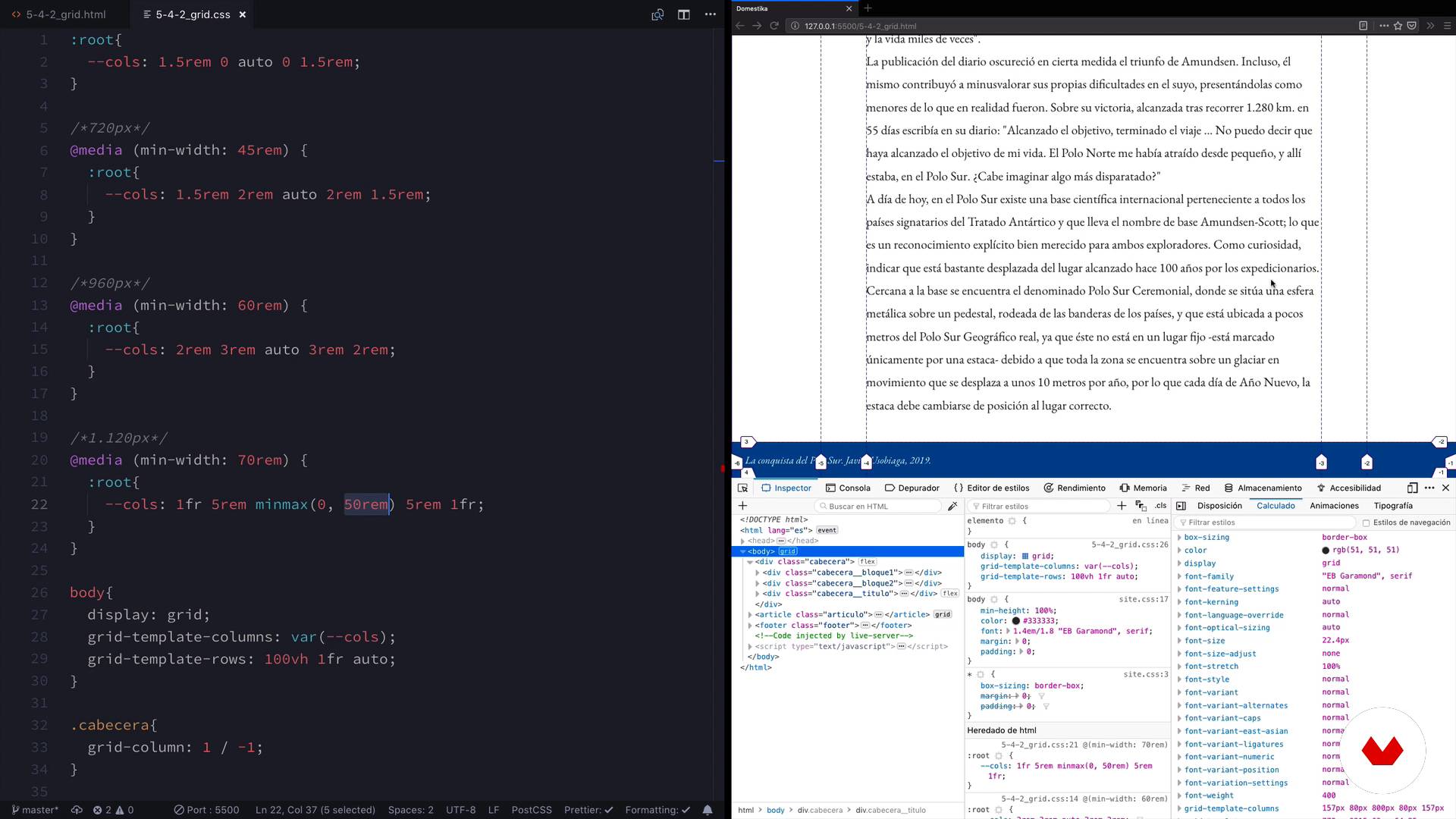Focus the Buscar en HTML search field

878,506
